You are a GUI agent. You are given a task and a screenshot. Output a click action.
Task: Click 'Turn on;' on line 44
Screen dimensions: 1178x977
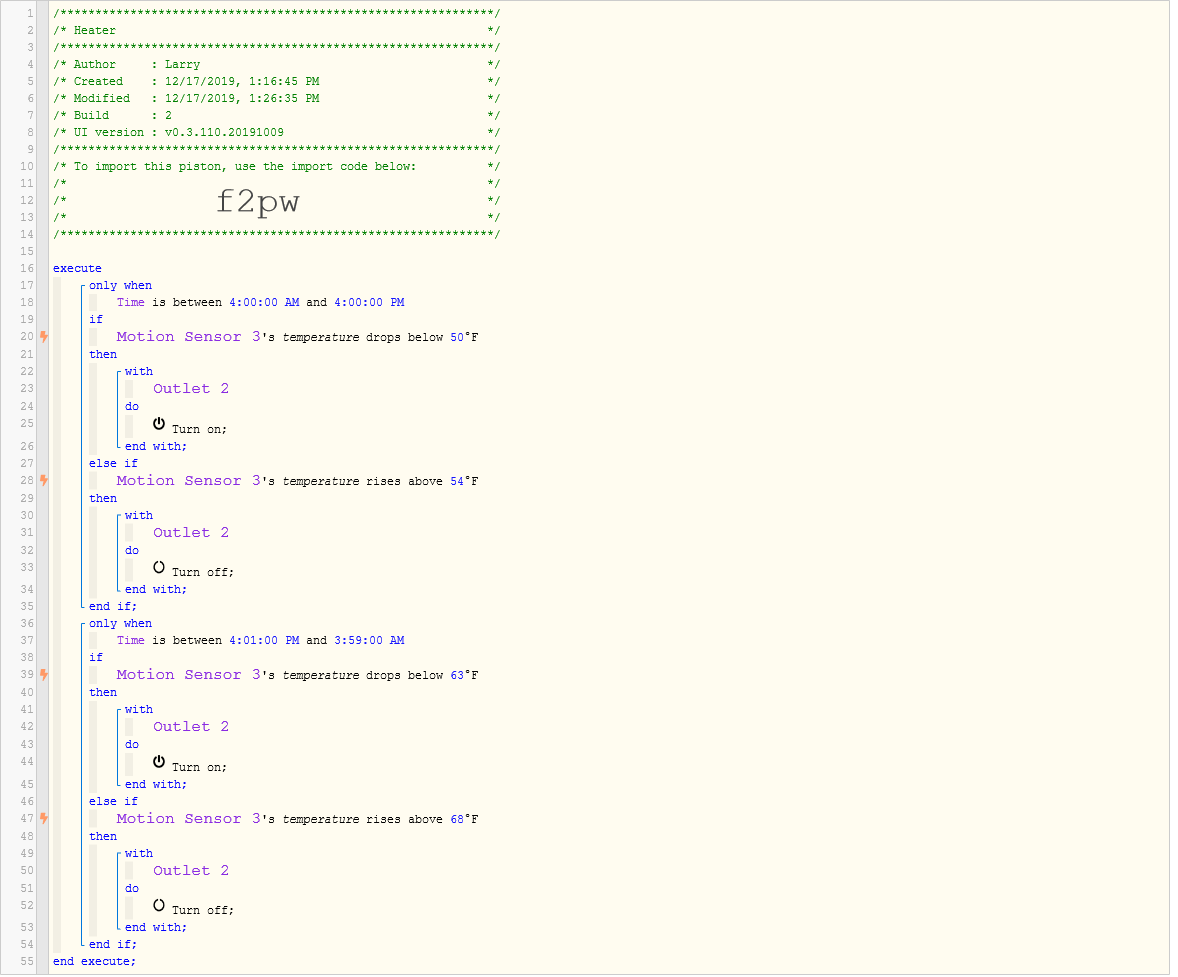[199, 767]
